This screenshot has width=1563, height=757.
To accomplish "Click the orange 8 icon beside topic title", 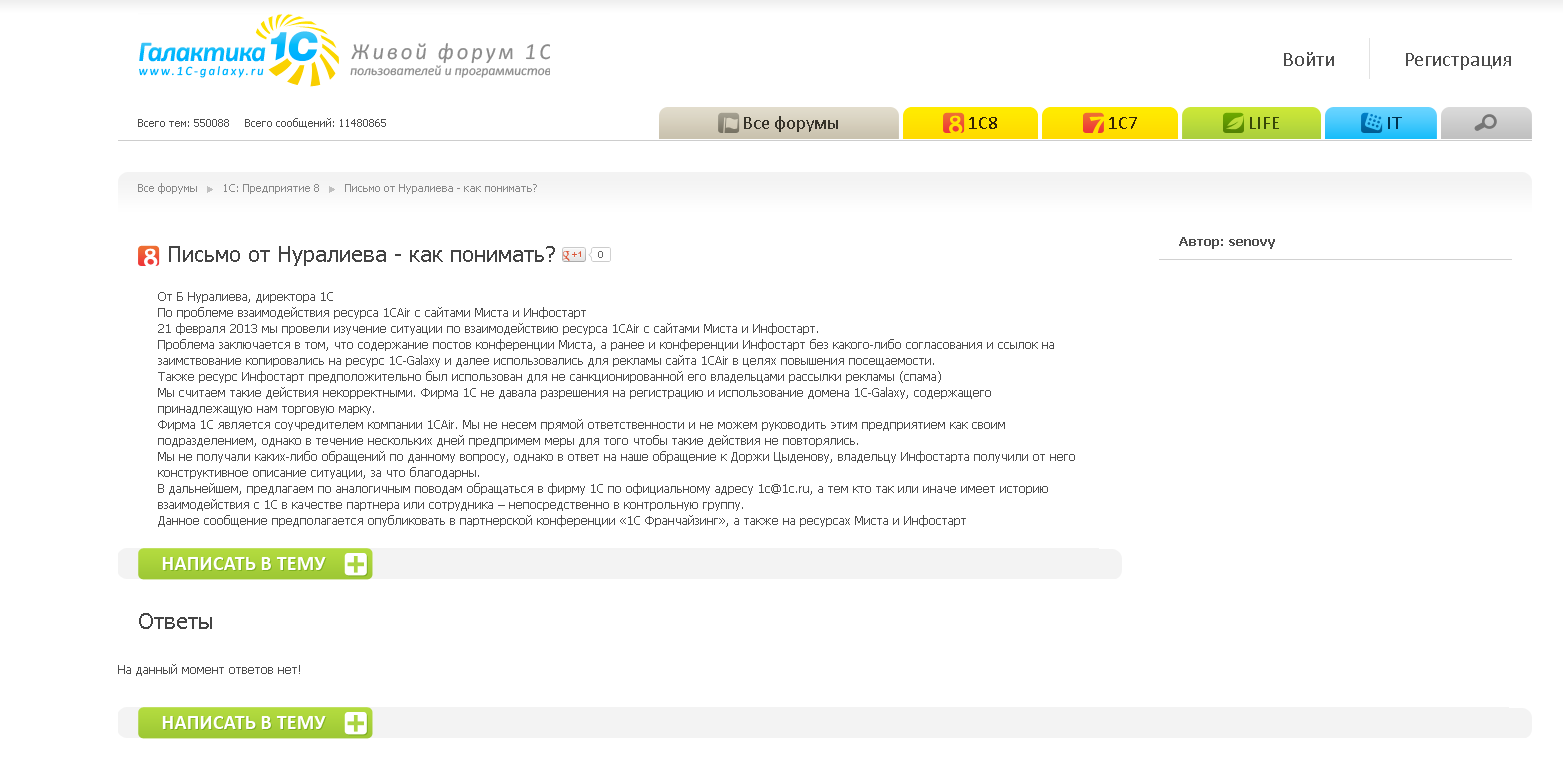I will [x=149, y=256].
